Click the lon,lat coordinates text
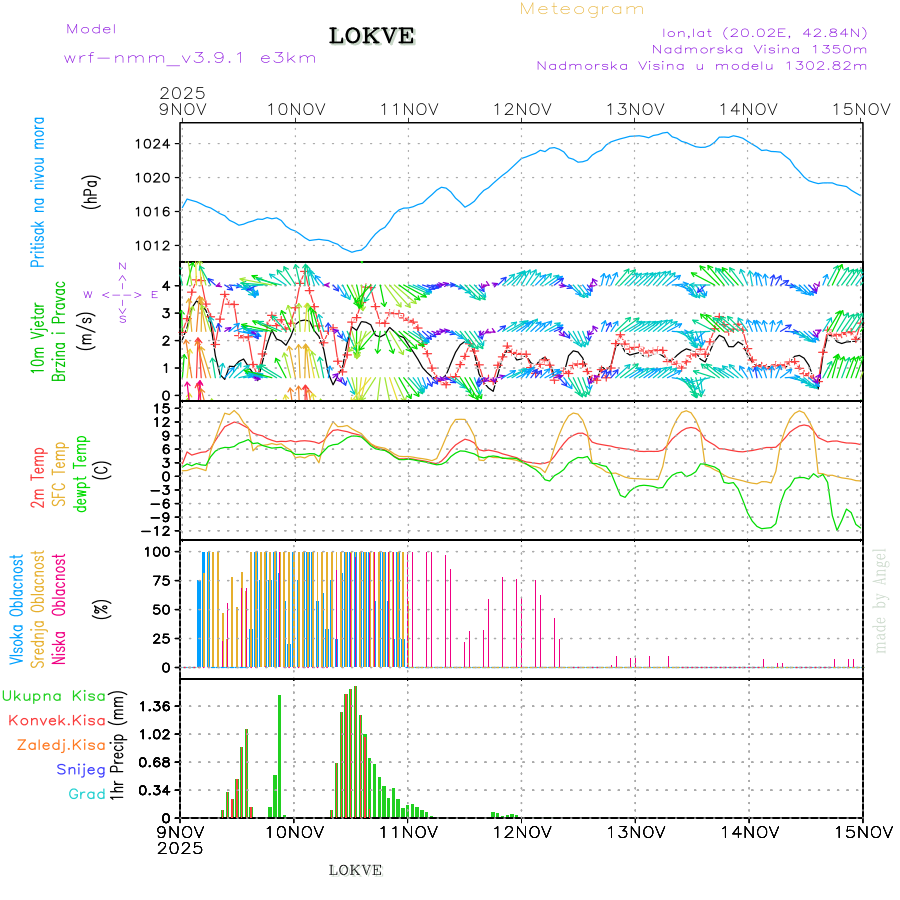Image resolution: width=900 pixels, height=900 pixels. [757, 32]
